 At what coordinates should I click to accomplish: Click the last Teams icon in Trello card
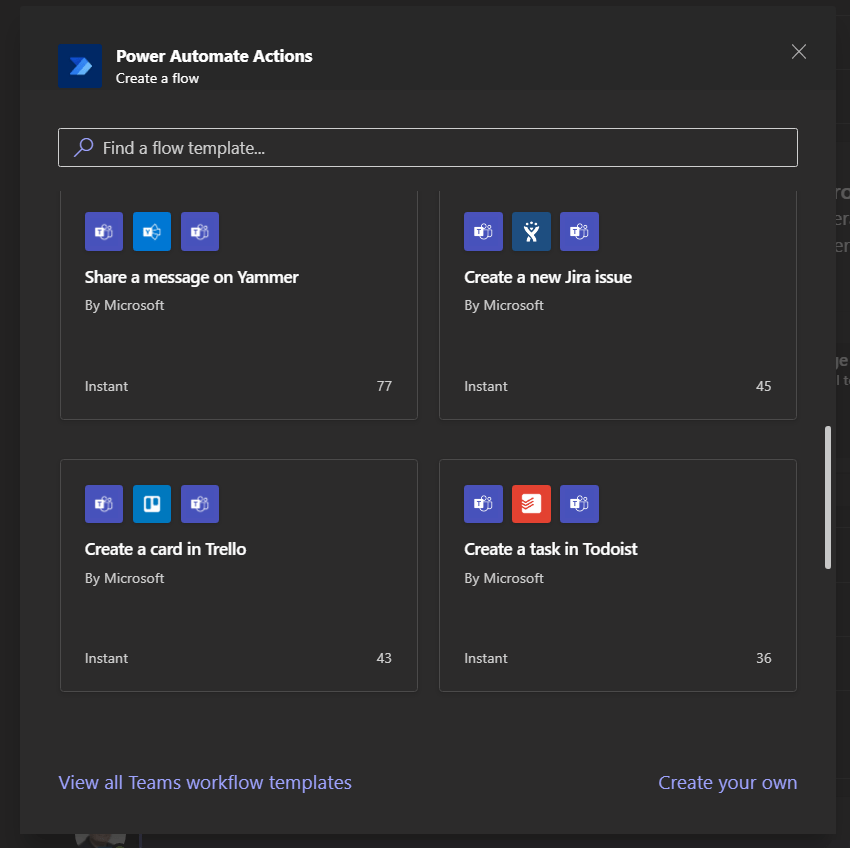(200, 504)
